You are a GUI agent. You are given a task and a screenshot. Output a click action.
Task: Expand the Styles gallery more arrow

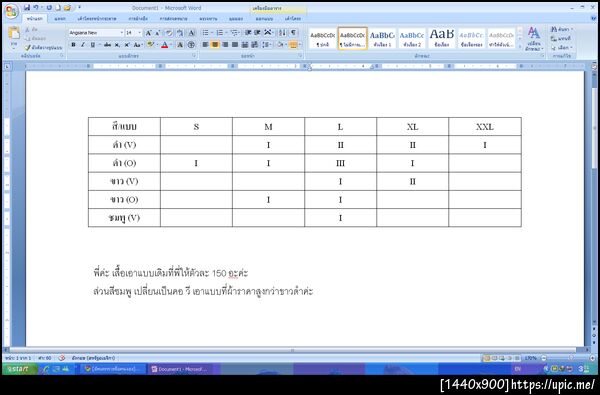(x=520, y=47)
